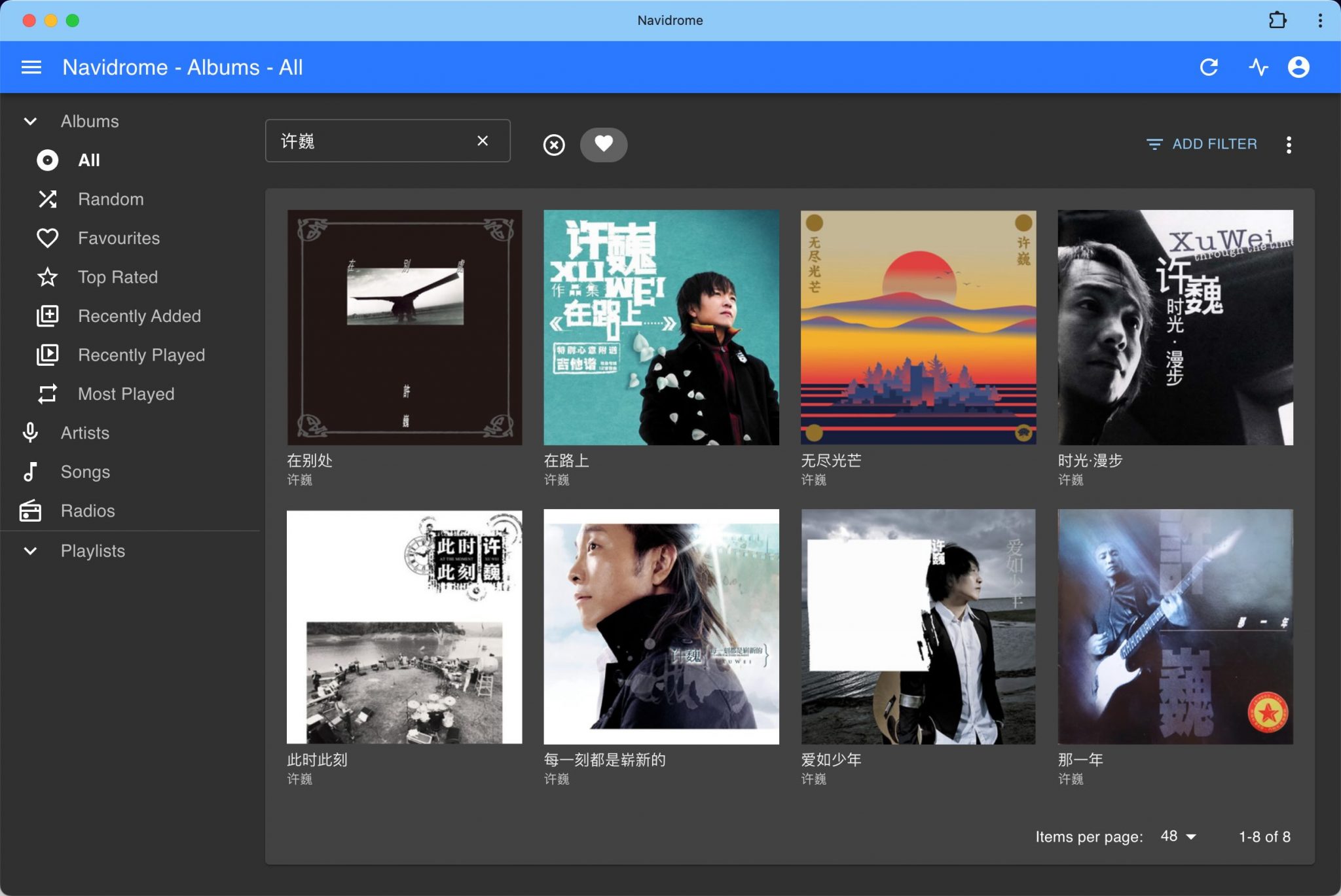Click the Favourites heart icon in sidebar
Image resolution: width=1341 pixels, height=896 pixels.
tap(47, 238)
